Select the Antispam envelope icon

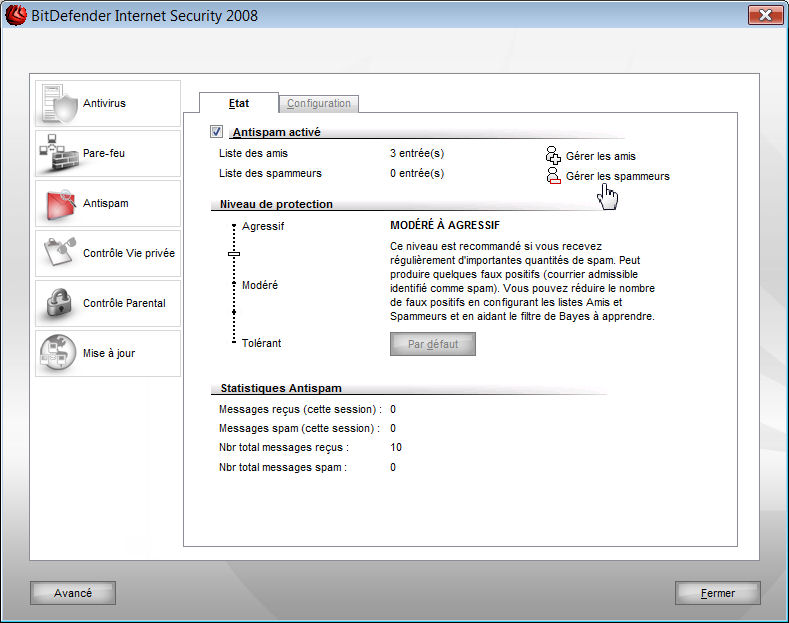click(58, 204)
